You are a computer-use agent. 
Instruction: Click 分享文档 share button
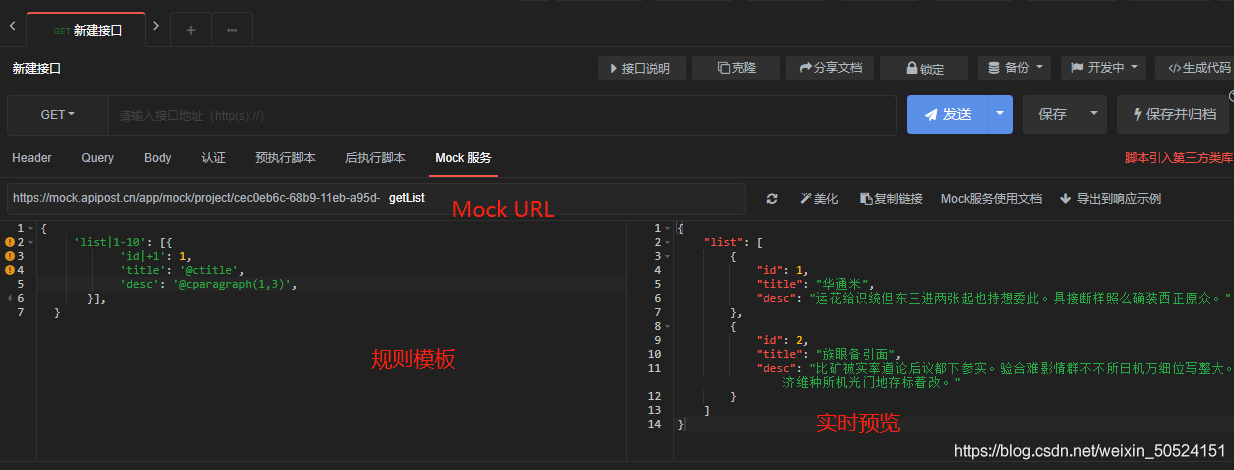click(x=831, y=68)
